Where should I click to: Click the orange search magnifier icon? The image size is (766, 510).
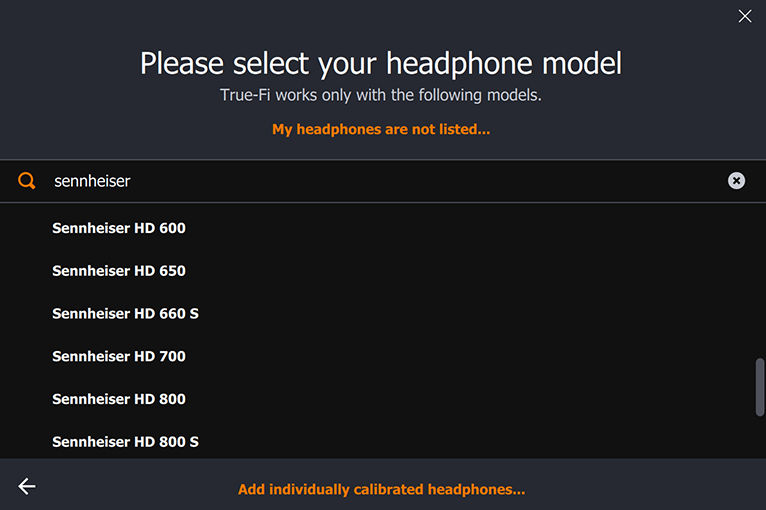coord(26,181)
